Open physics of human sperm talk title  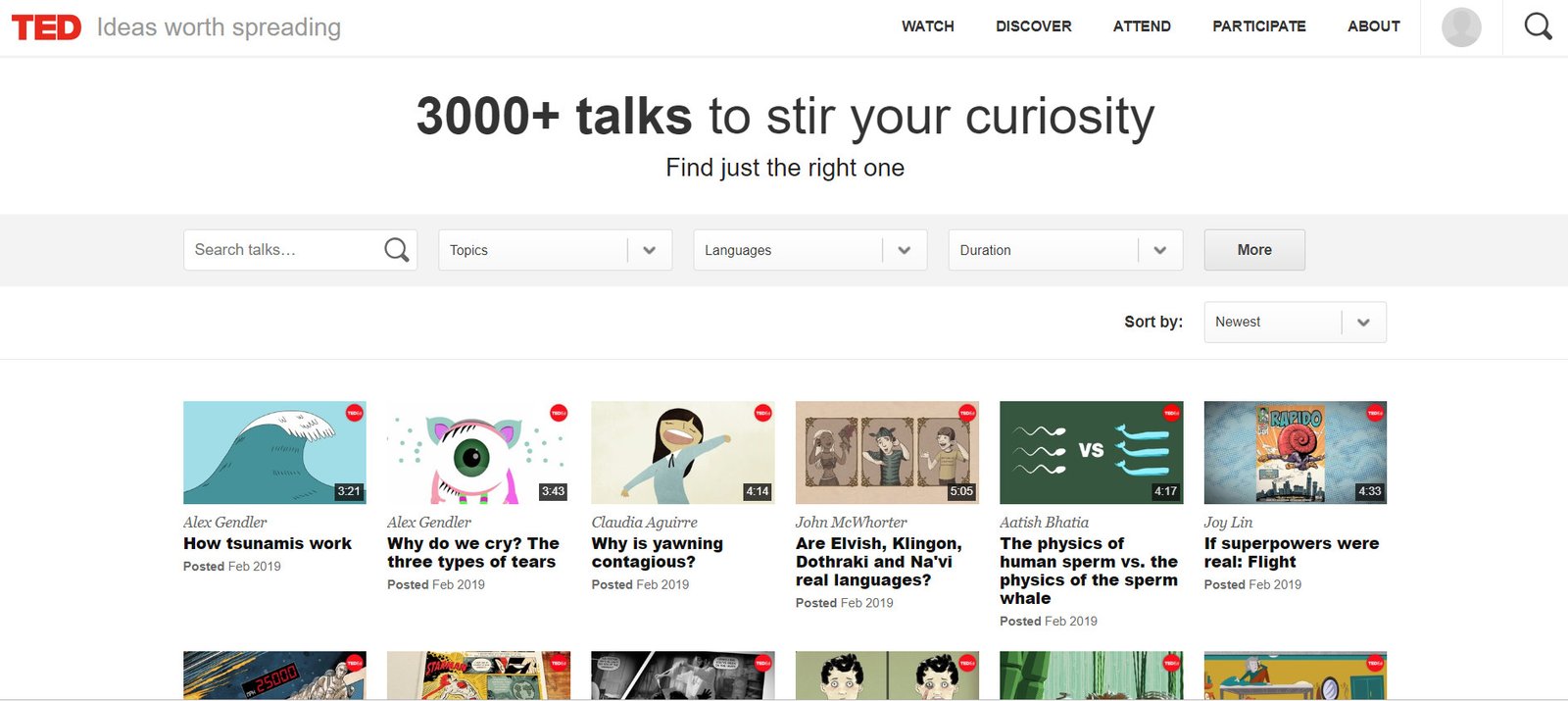(1089, 571)
